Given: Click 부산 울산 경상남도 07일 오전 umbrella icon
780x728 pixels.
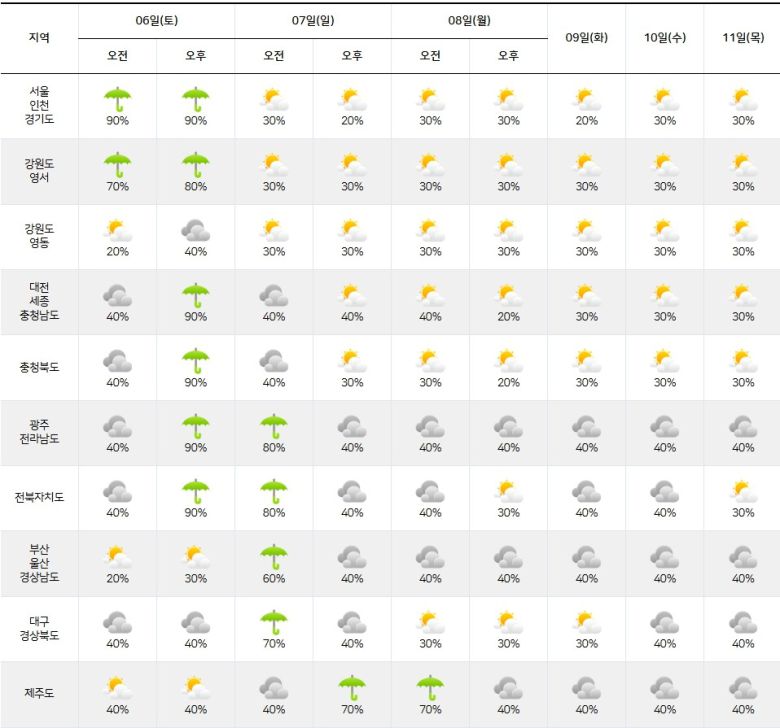Looking at the screenshot, I should (274, 556).
